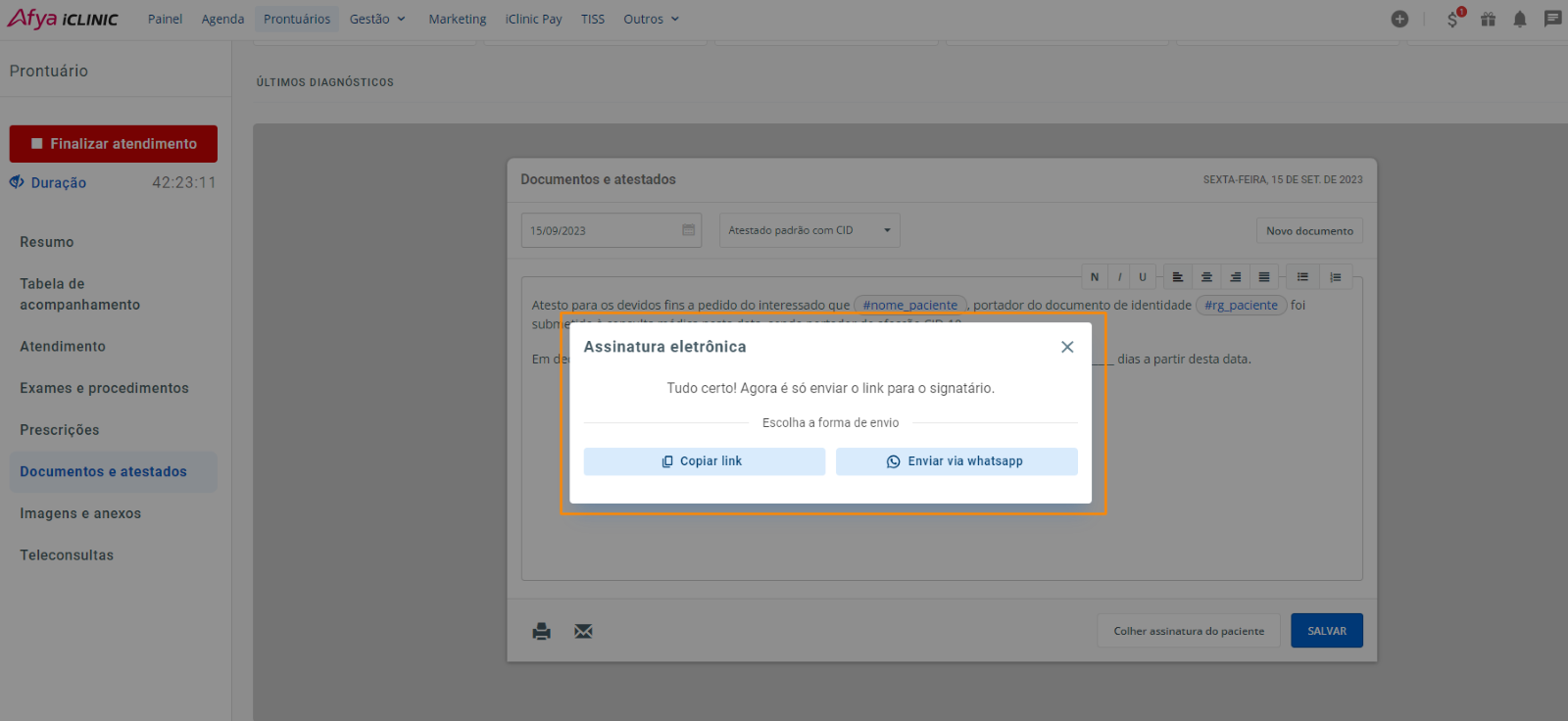This screenshot has width=1568, height=721.
Task: Toggle italic text formatting
Action: [x=1119, y=277]
